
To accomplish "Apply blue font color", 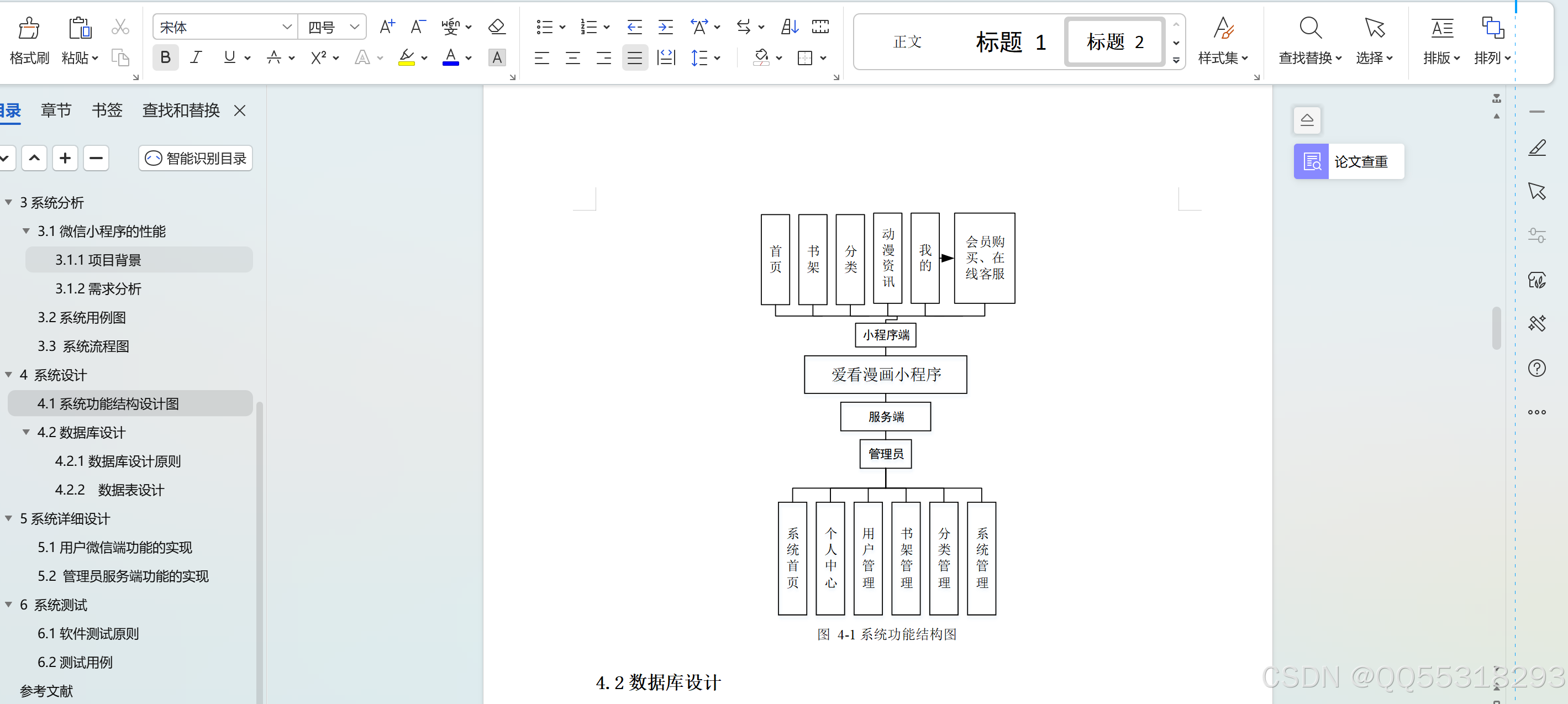I will [x=450, y=58].
